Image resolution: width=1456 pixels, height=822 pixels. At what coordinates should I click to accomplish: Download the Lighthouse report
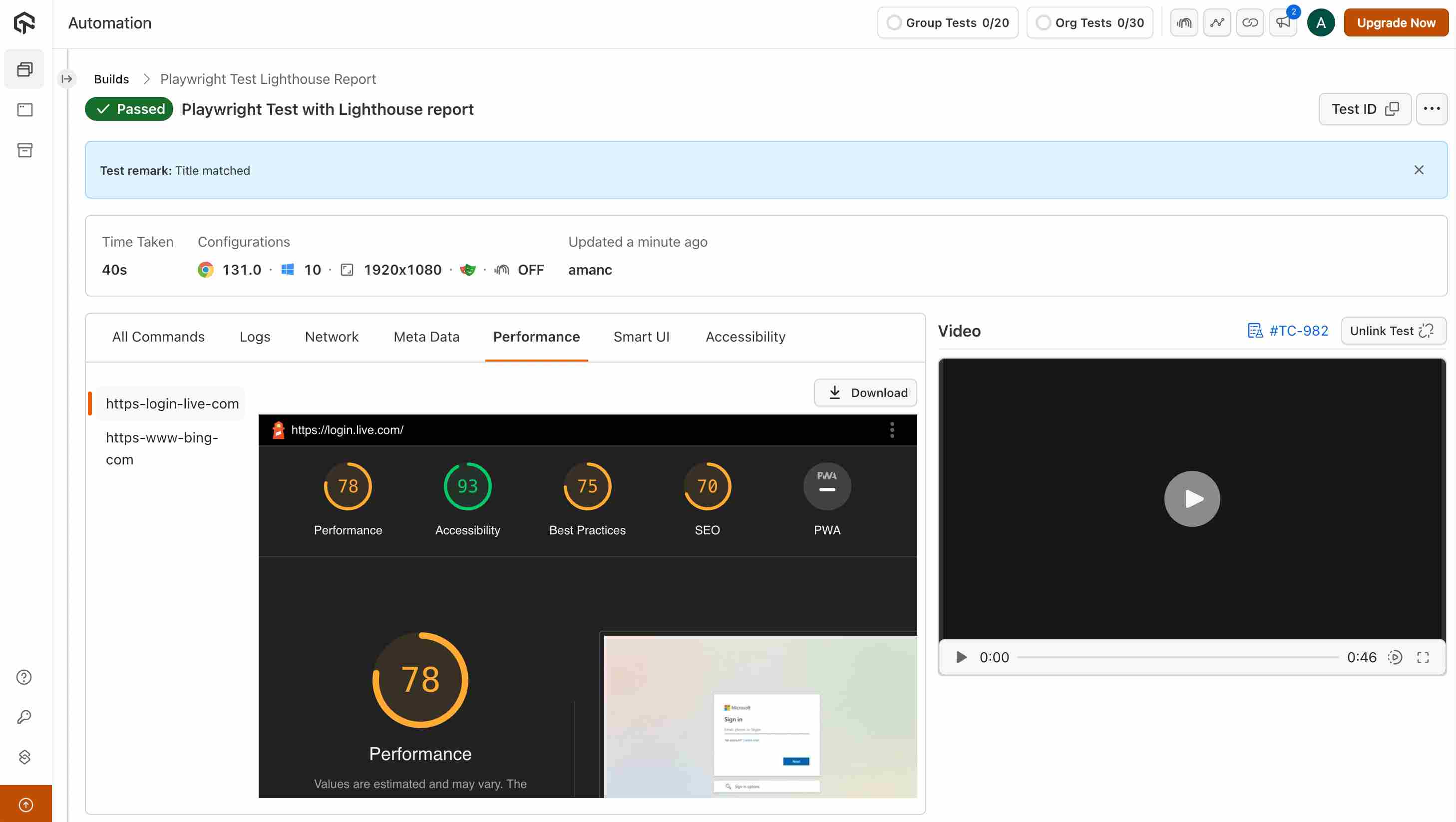tap(865, 393)
